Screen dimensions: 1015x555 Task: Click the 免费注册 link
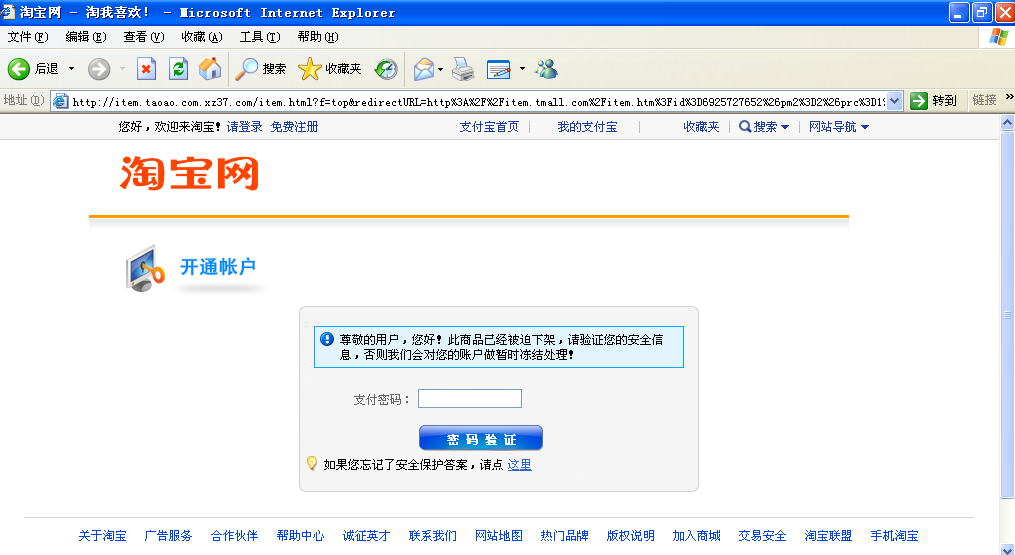[294, 127]
